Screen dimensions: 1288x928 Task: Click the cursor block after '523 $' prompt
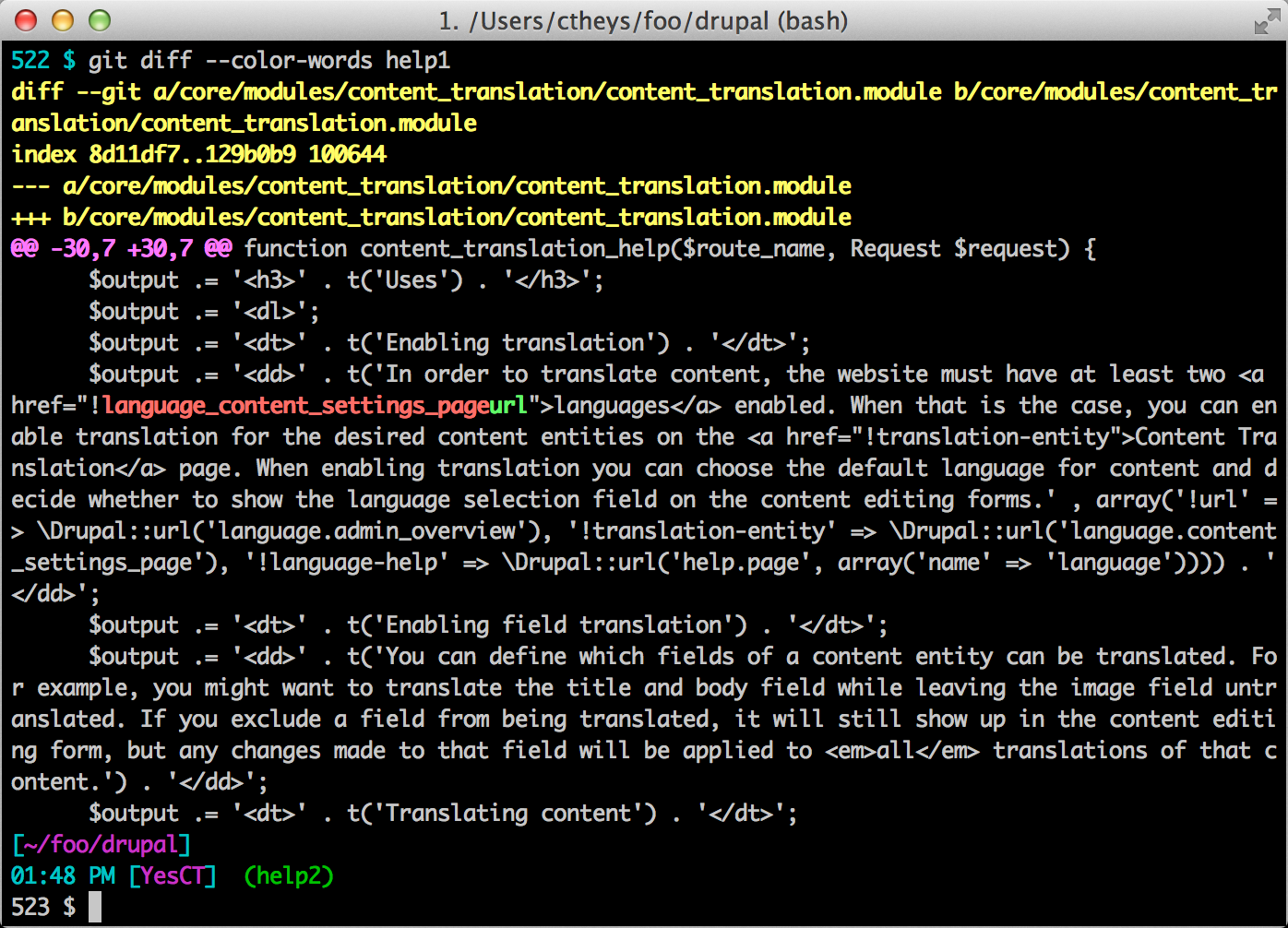pos(95,907)
